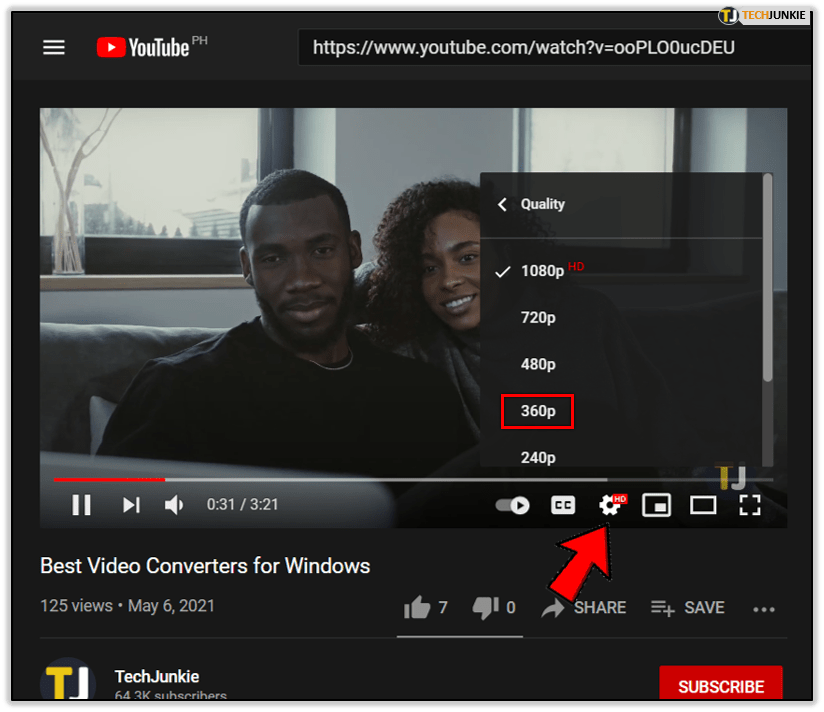Like the video with thumbs up
Viewport: 824px width, 712px height.
(415, 607)
